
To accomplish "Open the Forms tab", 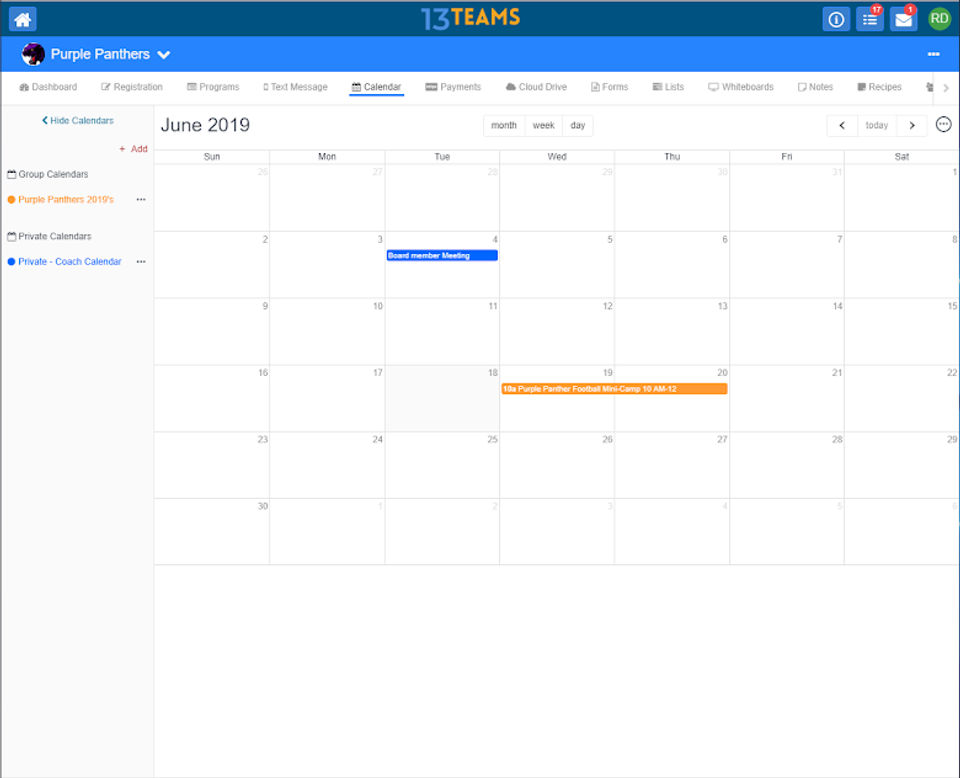I will click(610, 87).
